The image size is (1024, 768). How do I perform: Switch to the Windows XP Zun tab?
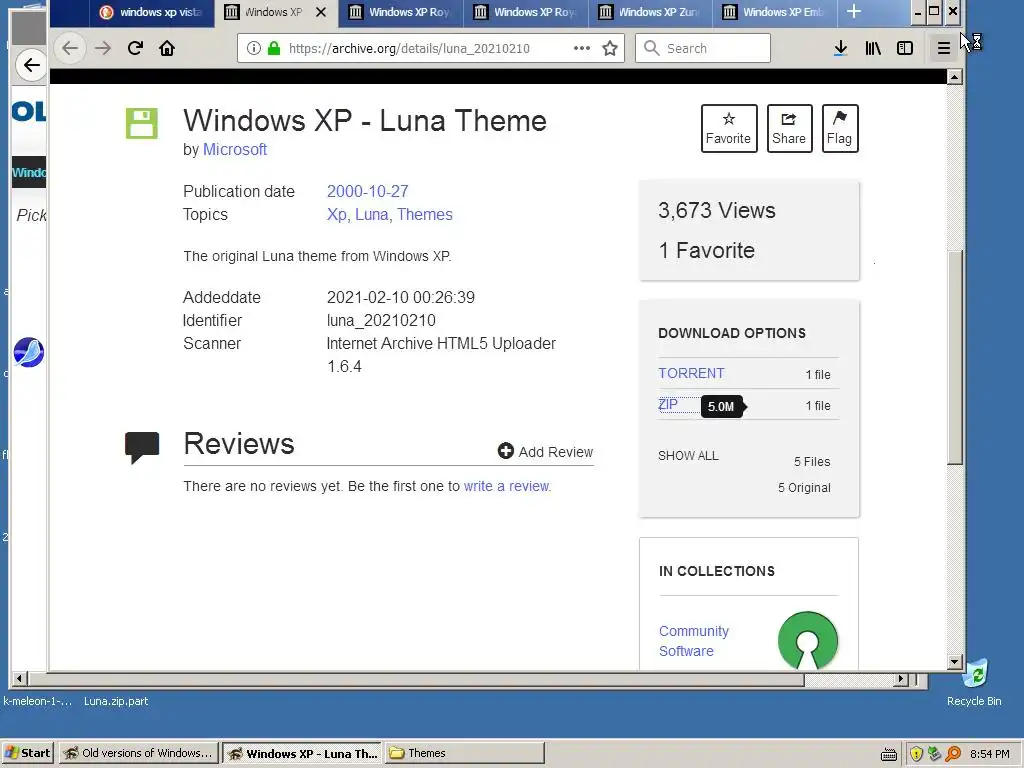click(x=650, y=12)
